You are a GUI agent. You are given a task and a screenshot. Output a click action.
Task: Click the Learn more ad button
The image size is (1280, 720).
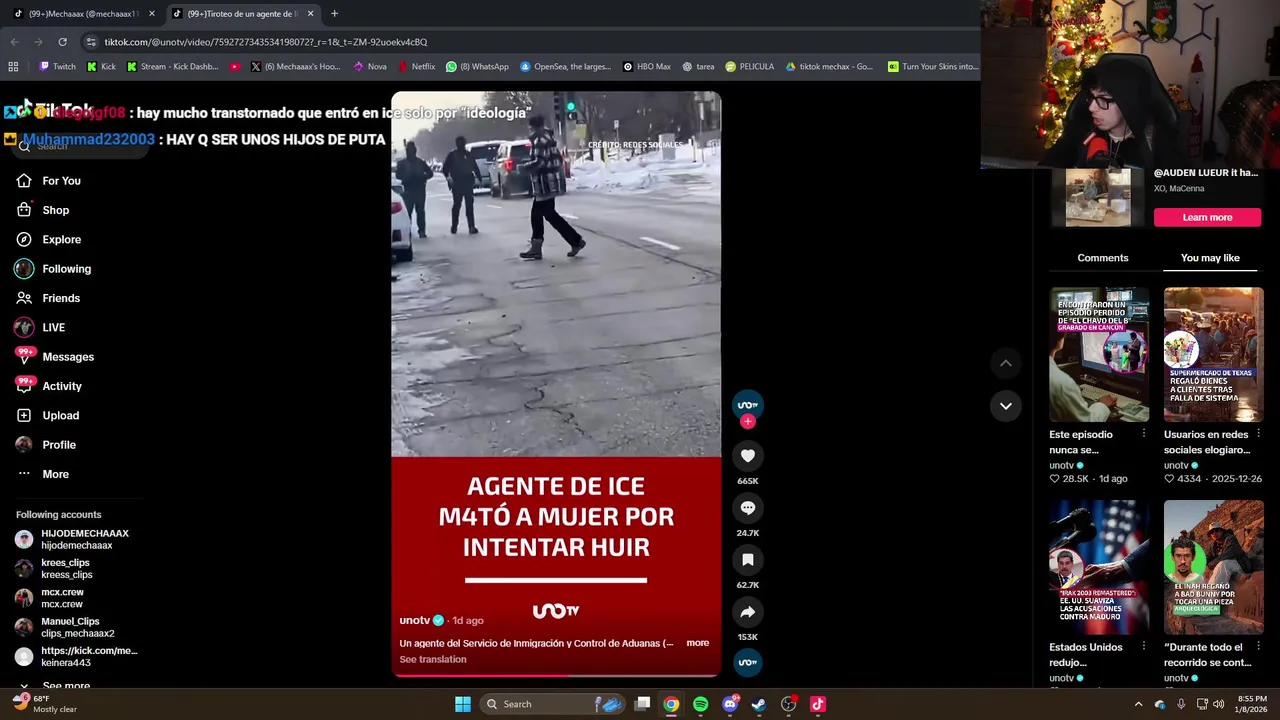coord(1207,217)
